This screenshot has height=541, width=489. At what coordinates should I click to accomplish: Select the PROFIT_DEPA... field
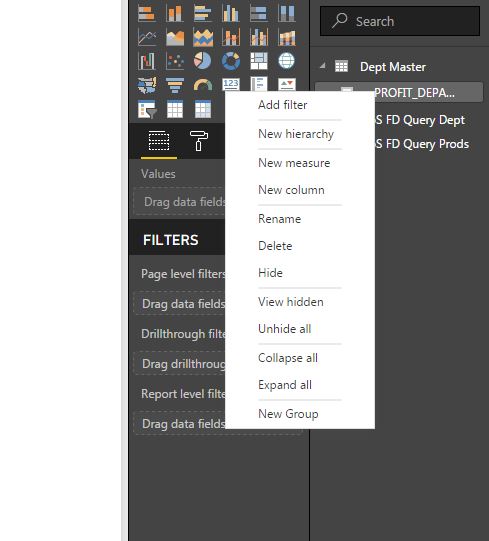click(x=414, y=92)
